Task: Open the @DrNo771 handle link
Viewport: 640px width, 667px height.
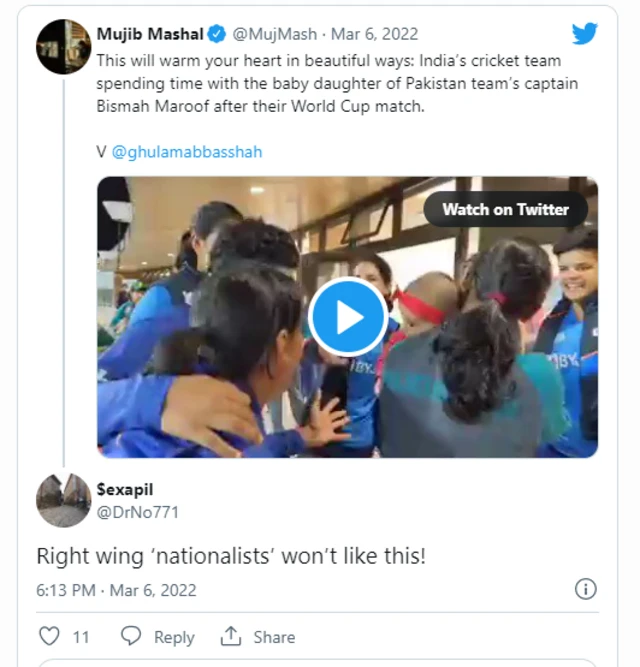Action: (139, 510)
